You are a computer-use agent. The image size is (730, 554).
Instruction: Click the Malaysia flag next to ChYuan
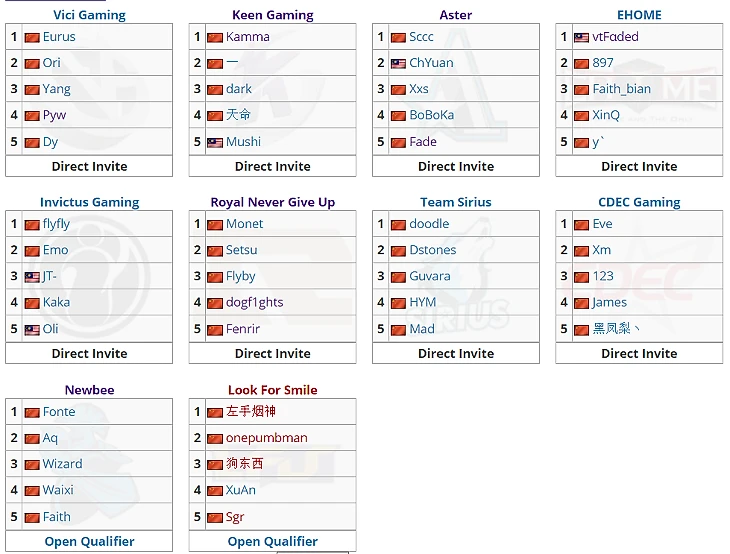click(x=398, y=63)
